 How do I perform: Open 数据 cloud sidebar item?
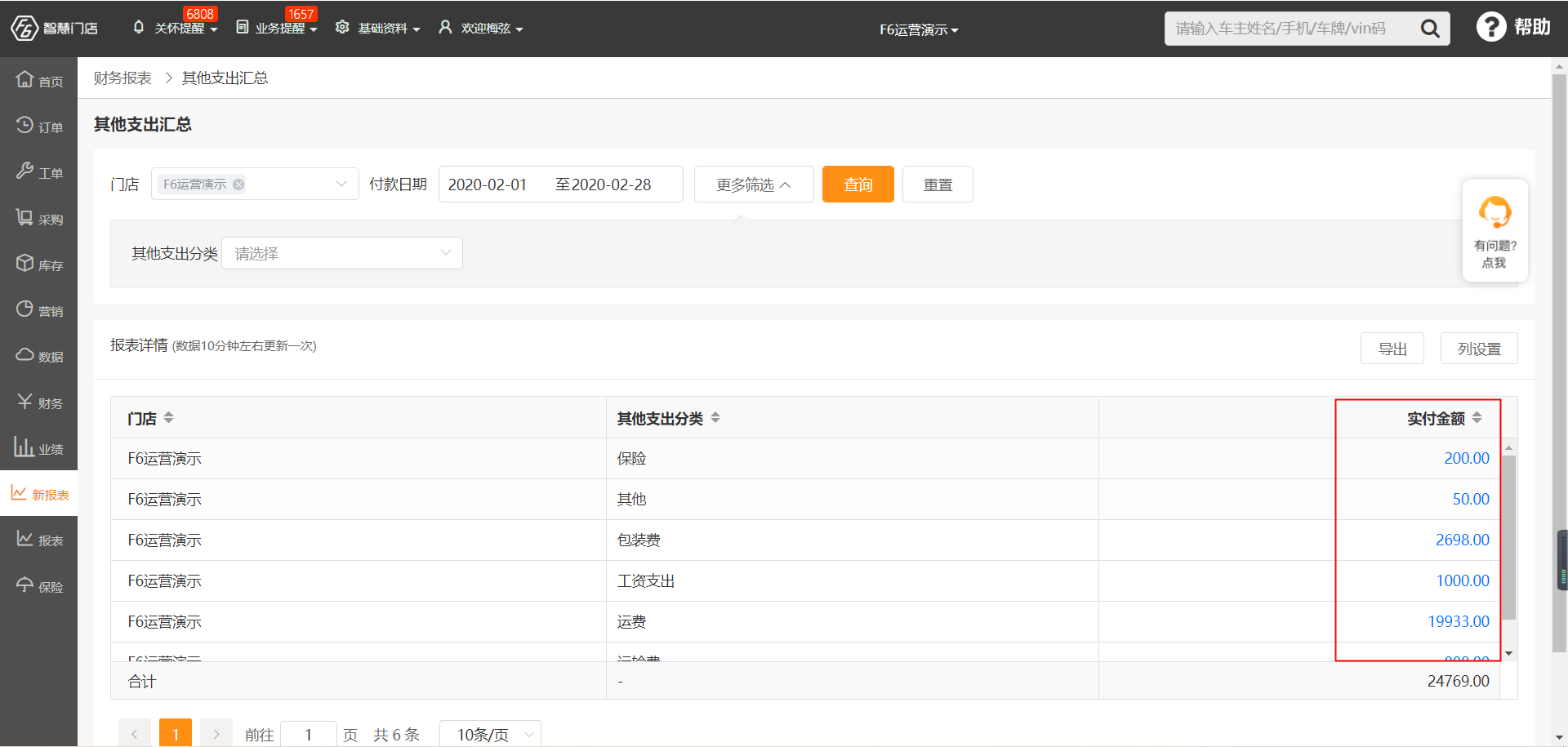coord(39,355)
